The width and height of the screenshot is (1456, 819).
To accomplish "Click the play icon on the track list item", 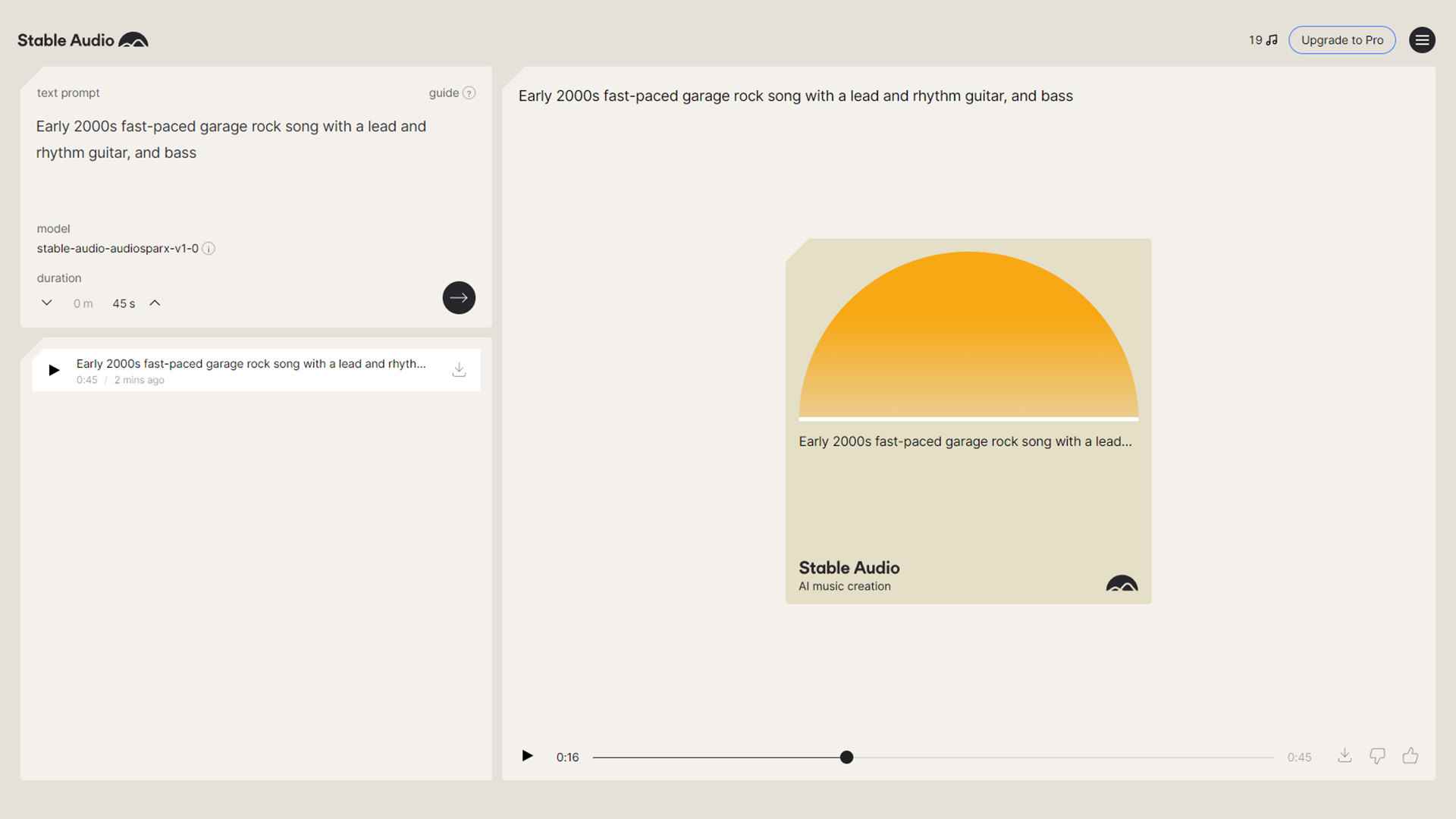I will coord(53,369).
